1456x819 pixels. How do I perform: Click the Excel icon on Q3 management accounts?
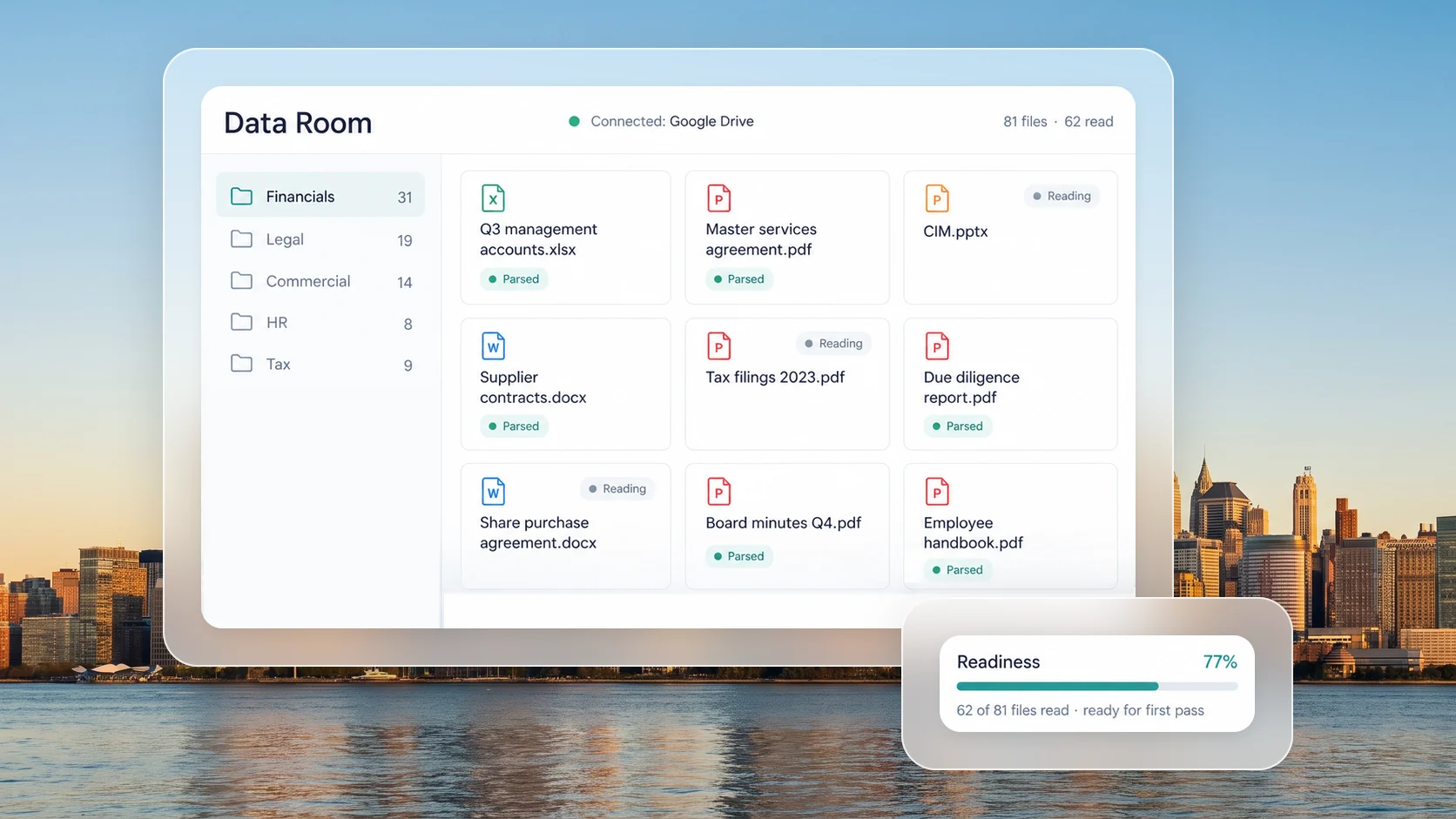[493, 198]
